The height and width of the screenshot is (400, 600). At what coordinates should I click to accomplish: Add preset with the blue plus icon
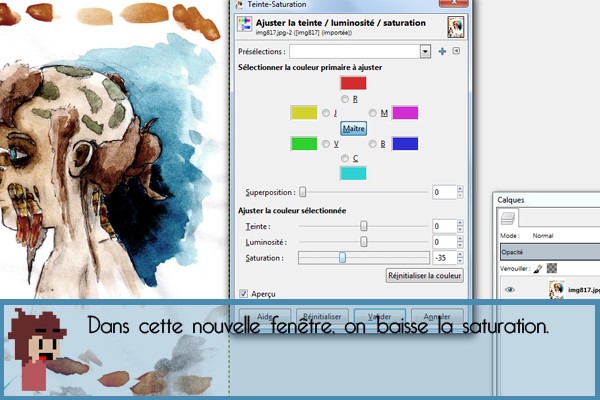pos(442,51)
